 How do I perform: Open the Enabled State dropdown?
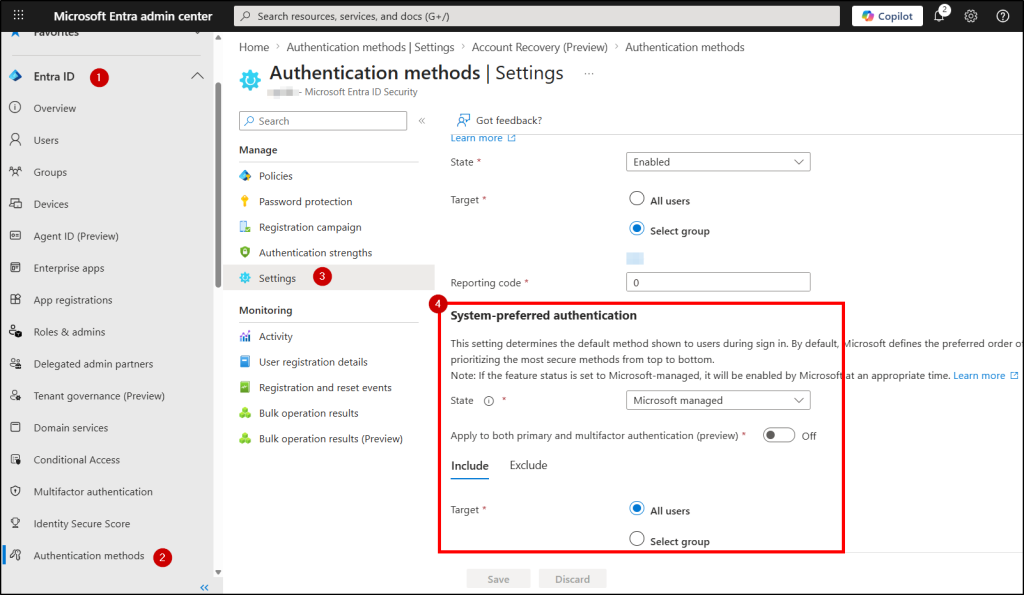point(718,162)
